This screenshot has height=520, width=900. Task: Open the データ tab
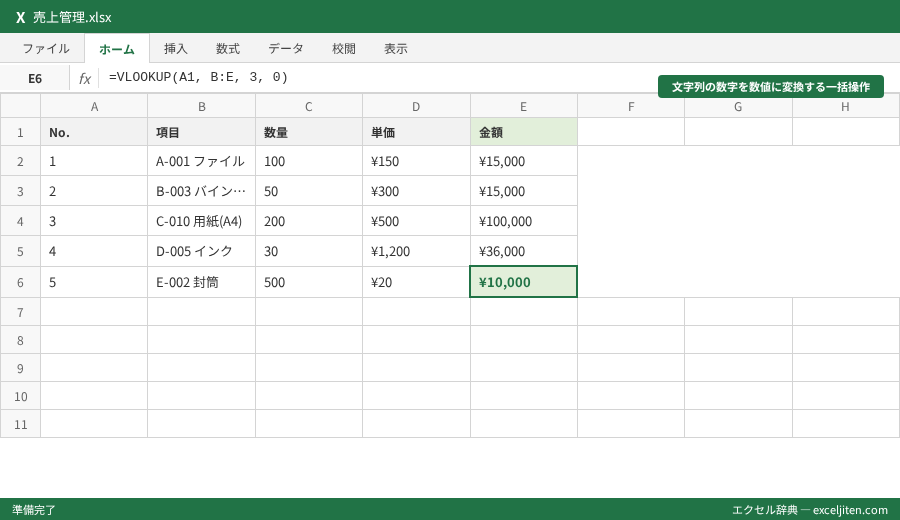(286, 49)
